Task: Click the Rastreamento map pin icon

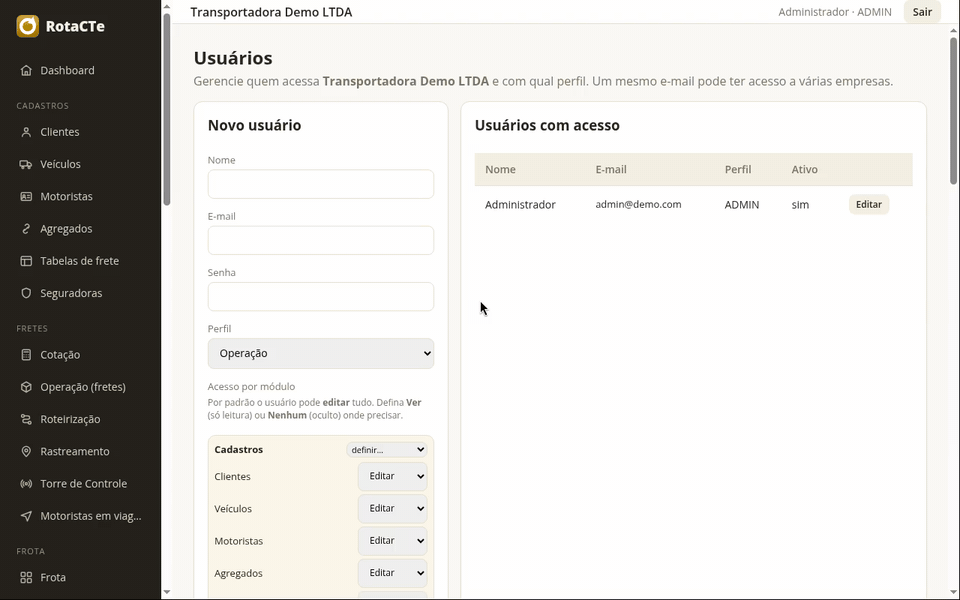Action: (26, 451)
